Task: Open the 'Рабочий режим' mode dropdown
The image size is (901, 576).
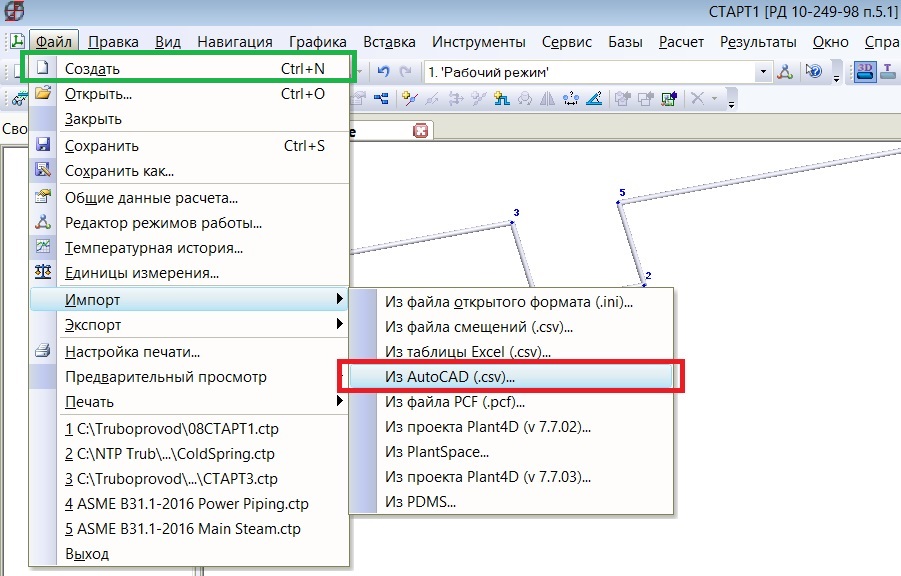Action: [764, 72]
